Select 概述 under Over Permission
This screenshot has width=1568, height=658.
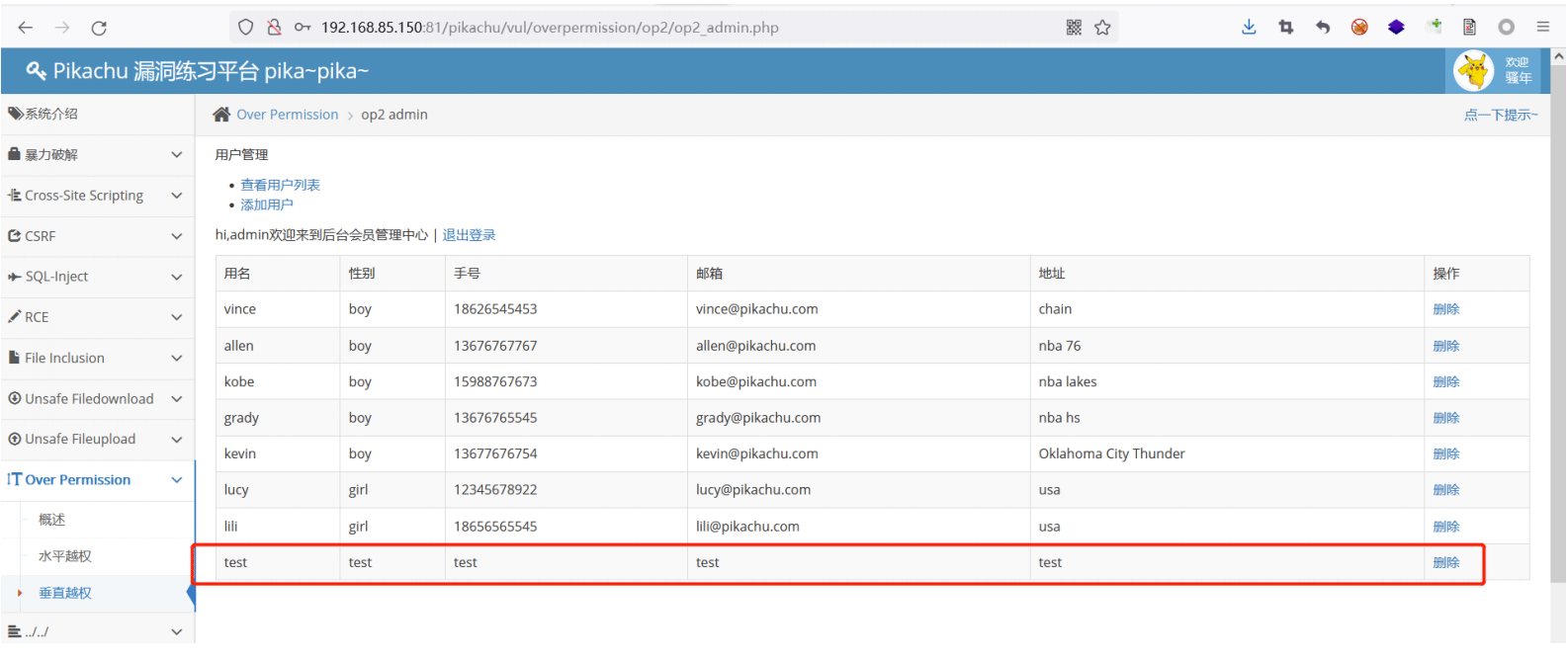[51, 520]
